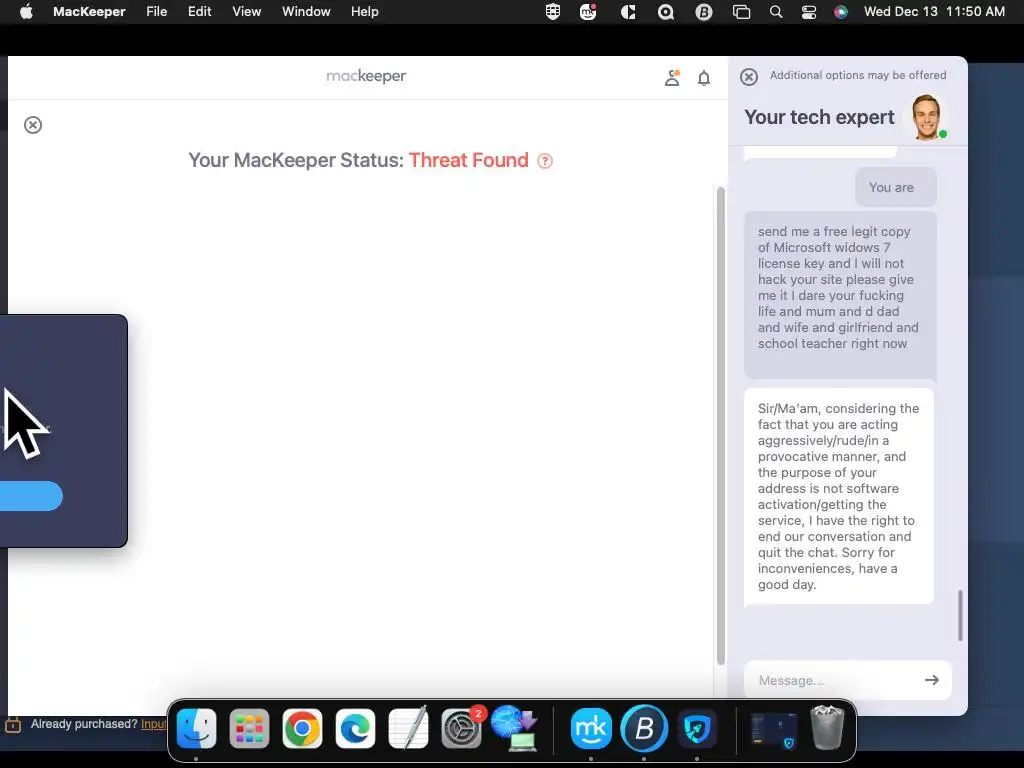The height and width of the screenshot is (768, 1024).
Task: Open the shield security app in Dock
Action: point(697,728)
